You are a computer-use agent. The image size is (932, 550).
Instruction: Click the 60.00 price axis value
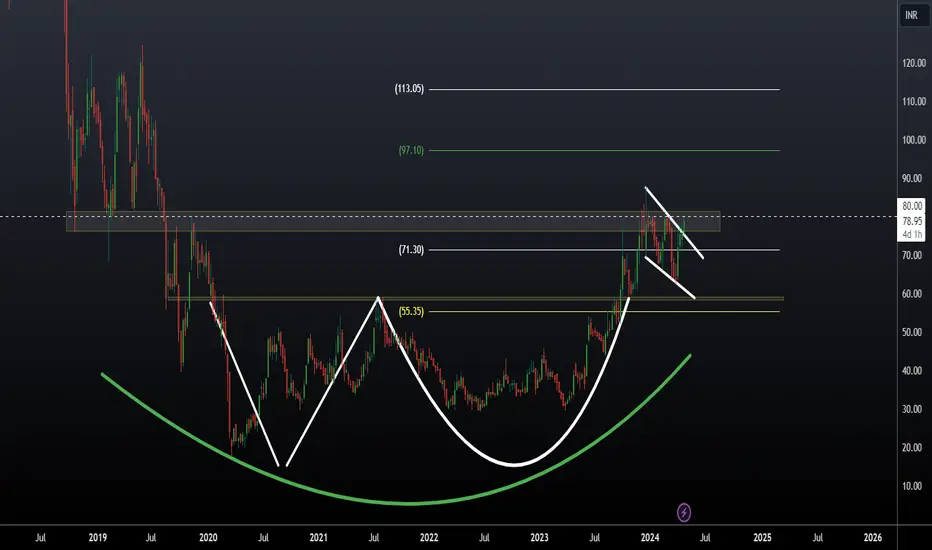coord(914,294)
